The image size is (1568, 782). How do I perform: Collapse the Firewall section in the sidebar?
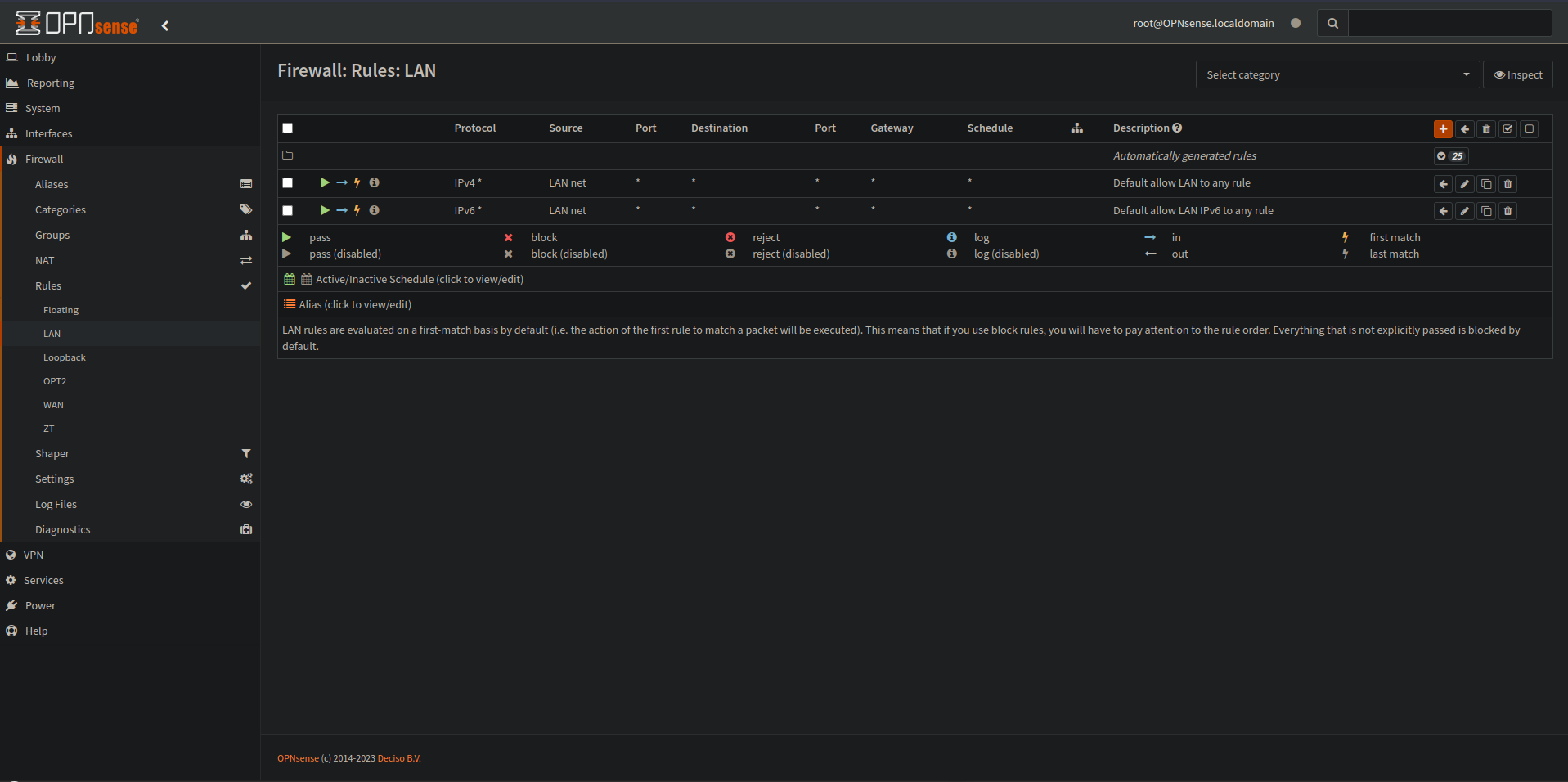point(130,159)
